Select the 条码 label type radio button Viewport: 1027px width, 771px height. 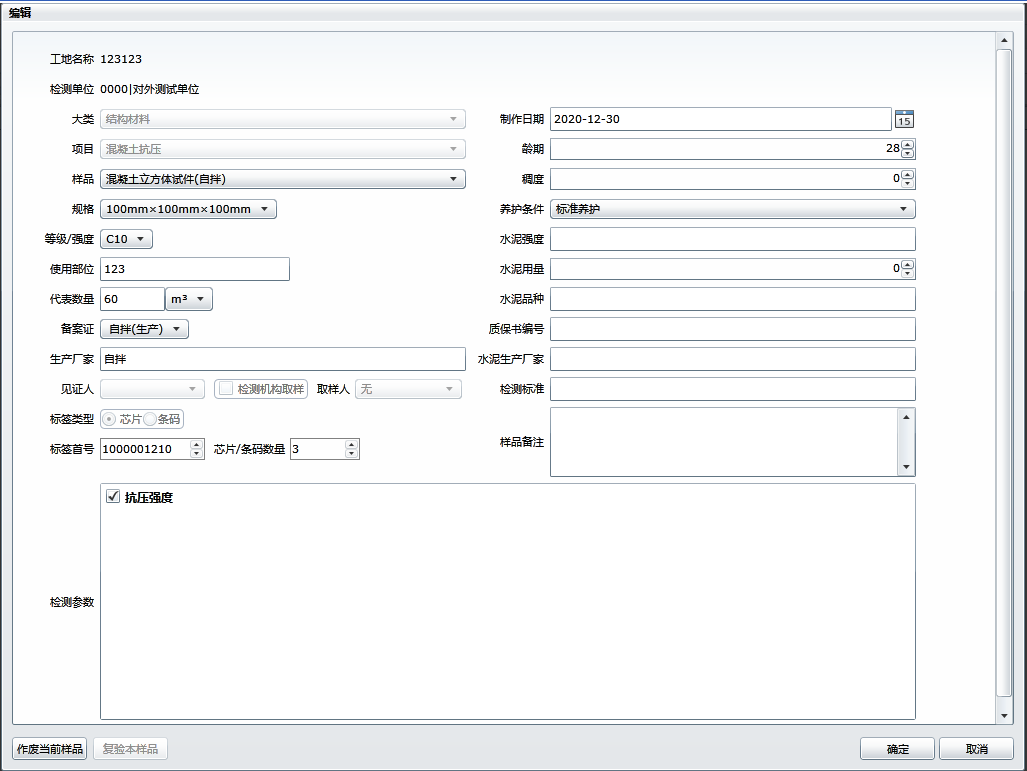pyautogui.click(x=150, y=419)
